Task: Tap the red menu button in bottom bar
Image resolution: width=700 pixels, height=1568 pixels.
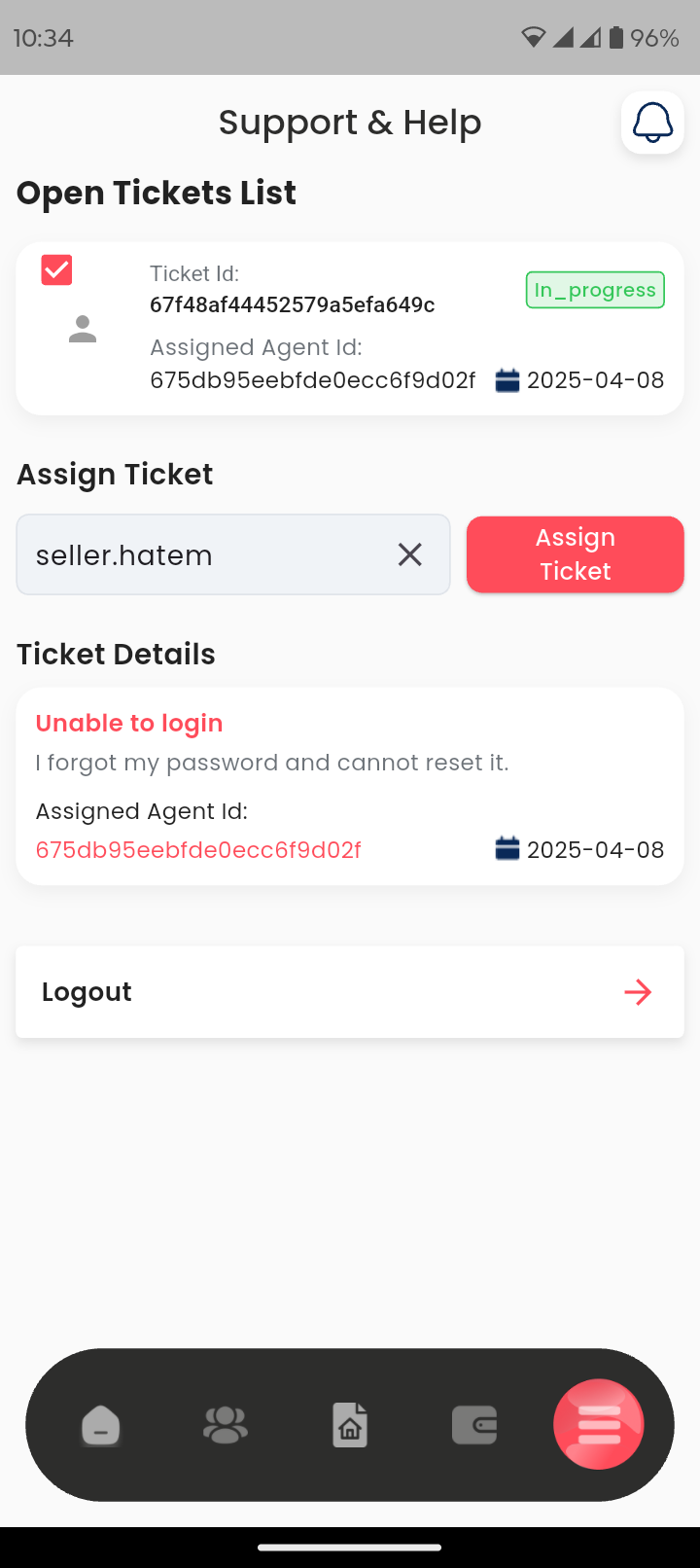Action: coord(599,1424)
